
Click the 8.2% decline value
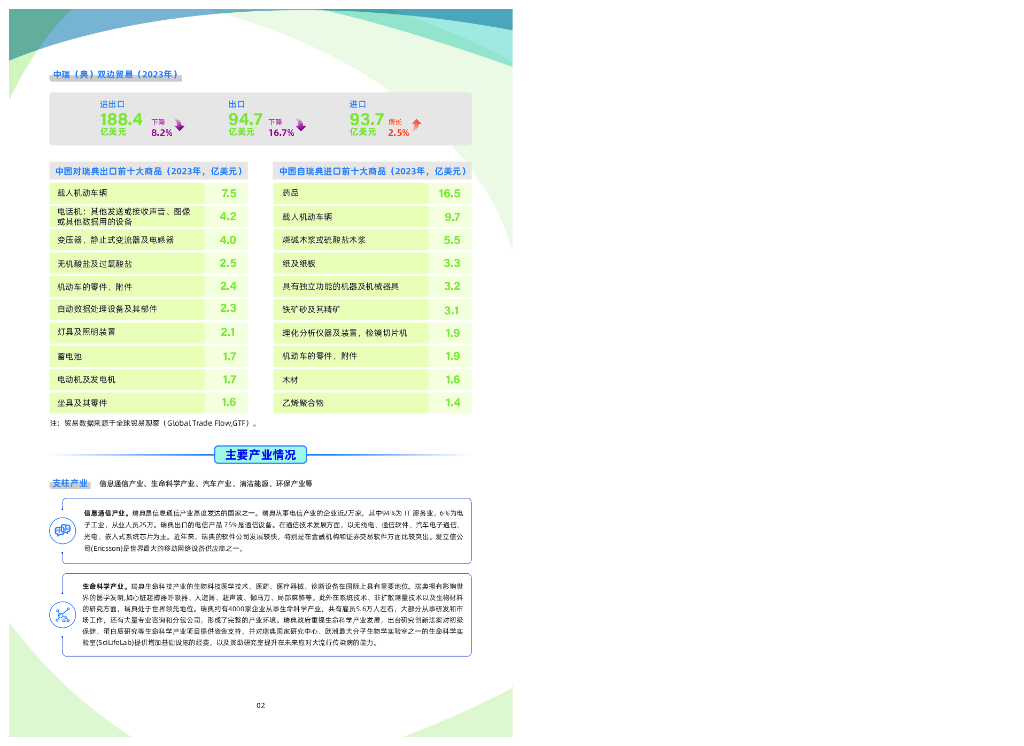click(162, 133)
